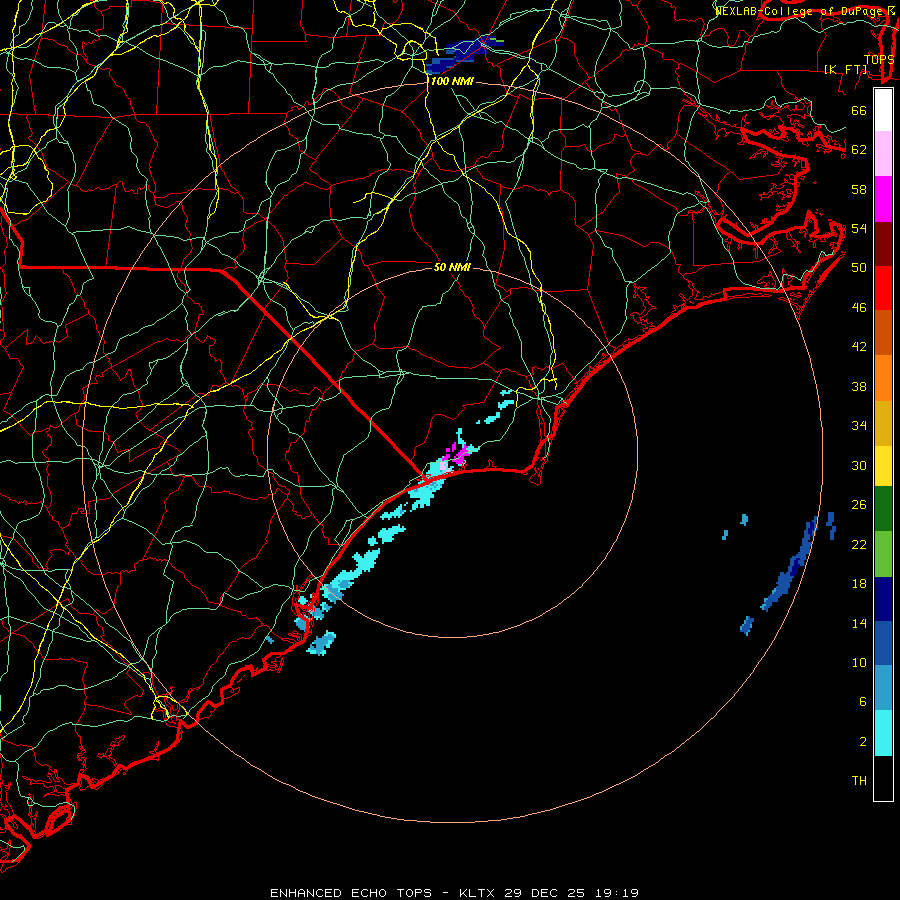Click the '42' legend value
The width and height of the screenshot is (900, 900).
tap(859, 347)
